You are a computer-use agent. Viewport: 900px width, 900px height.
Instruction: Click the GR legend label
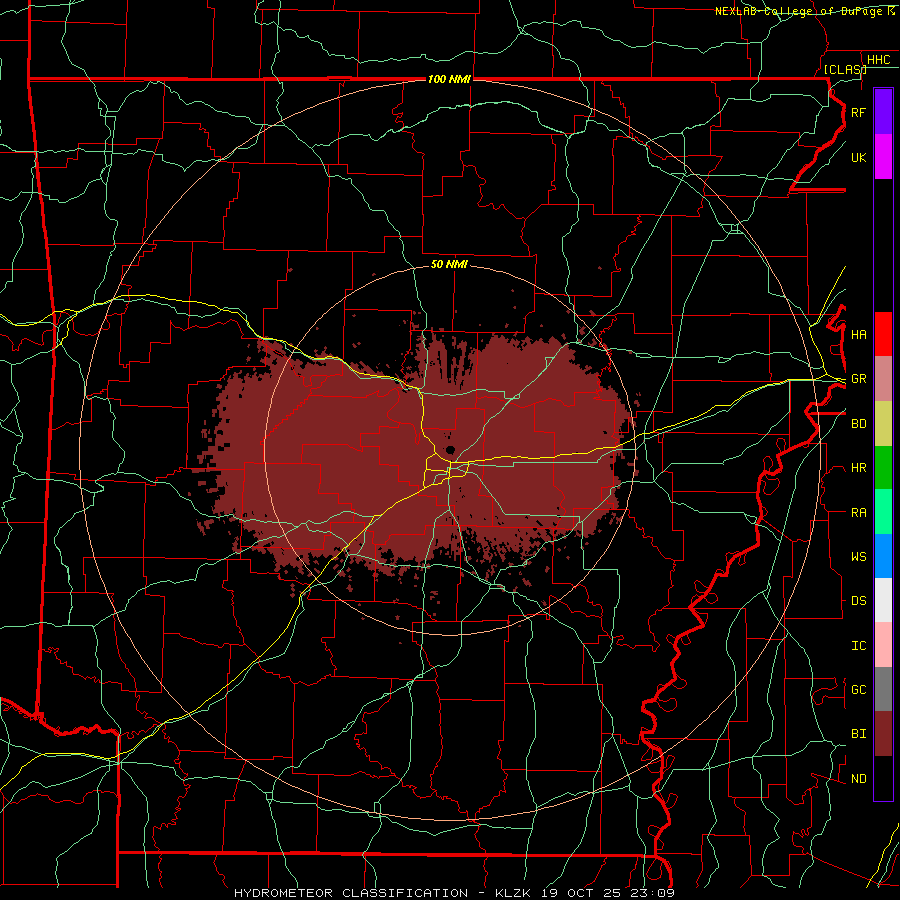pos(858,379)
